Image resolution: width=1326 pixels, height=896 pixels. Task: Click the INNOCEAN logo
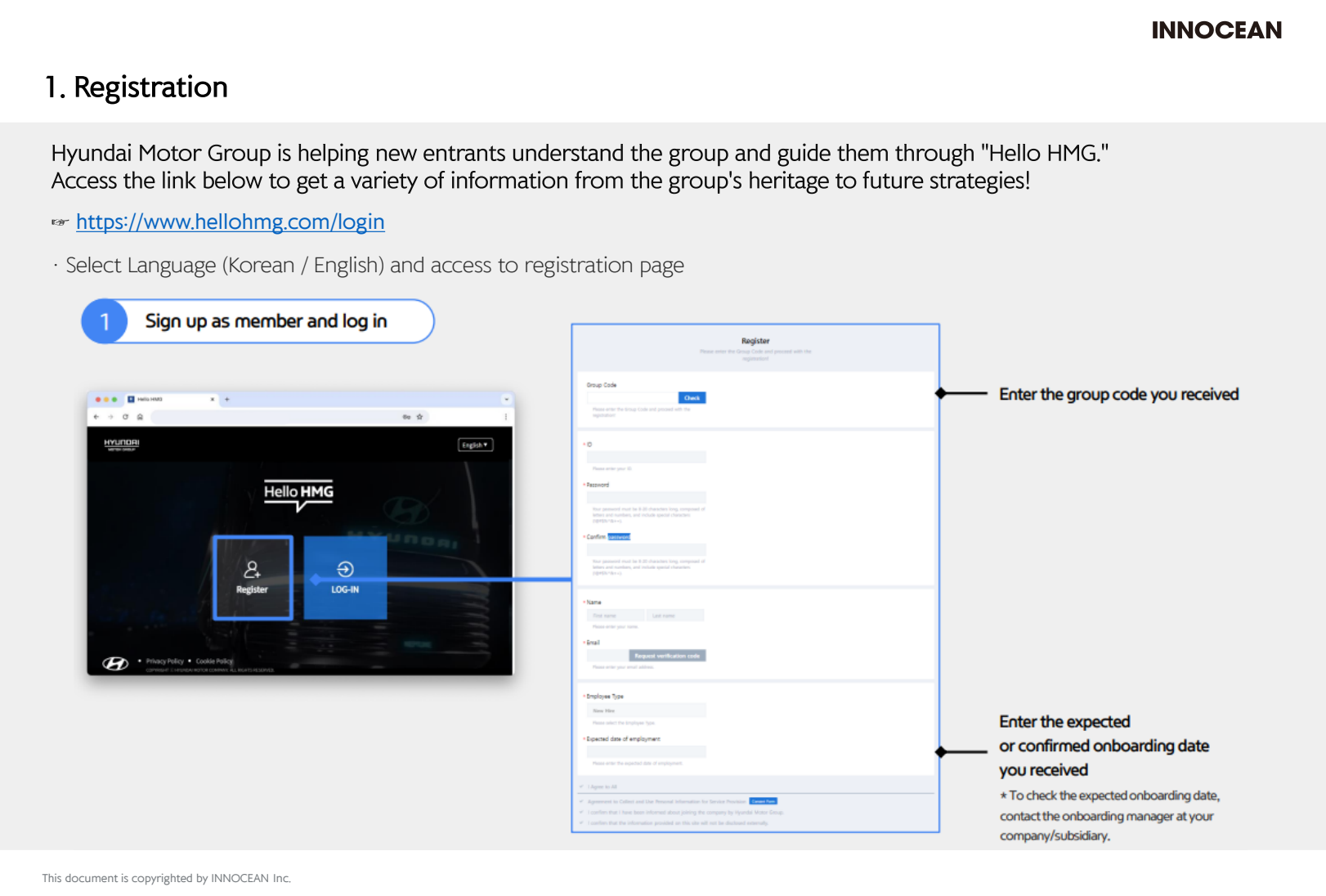tap(1216, 31)
